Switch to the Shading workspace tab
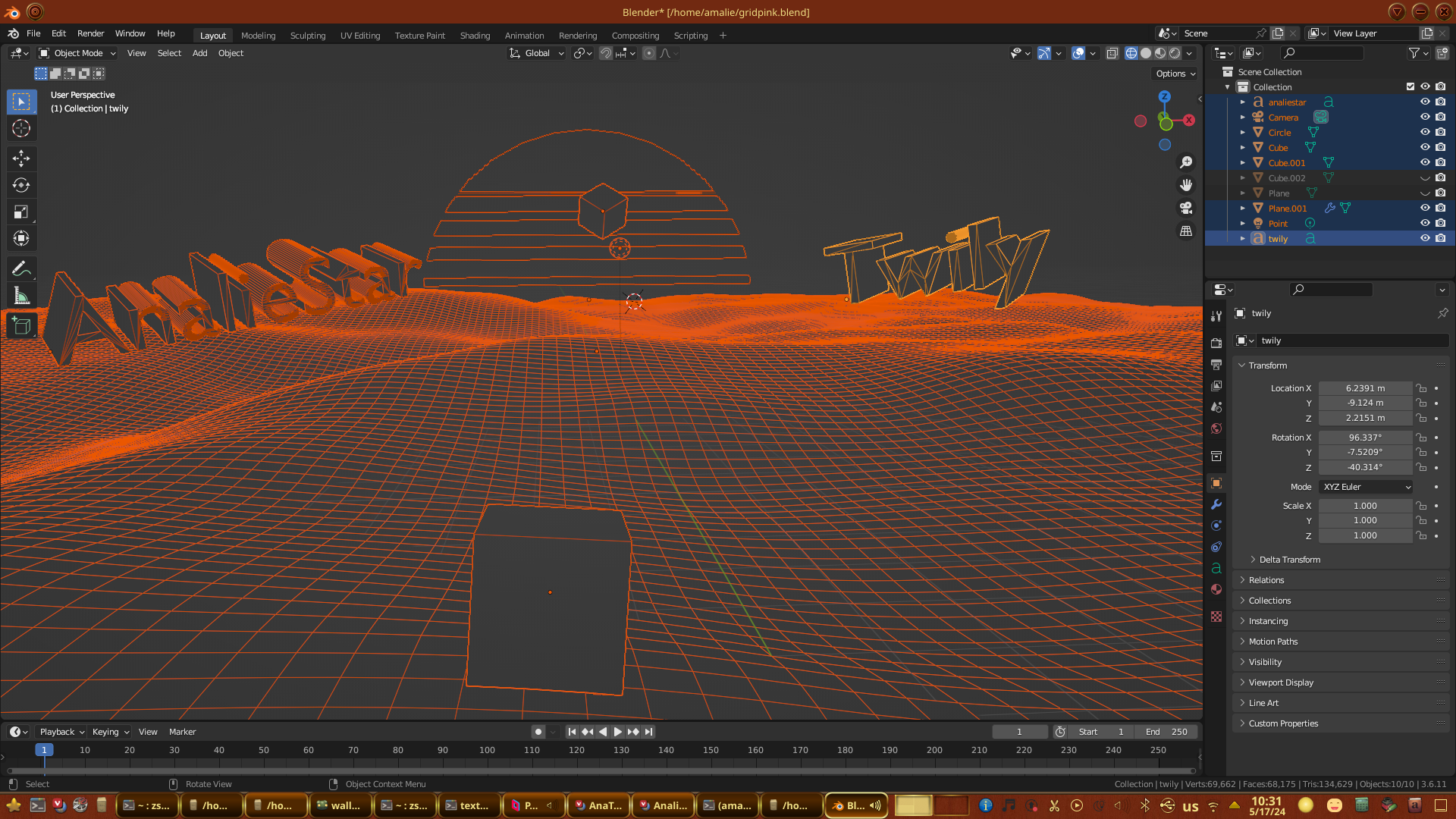Screen dimensions: 1456x819 click(475, 36)
